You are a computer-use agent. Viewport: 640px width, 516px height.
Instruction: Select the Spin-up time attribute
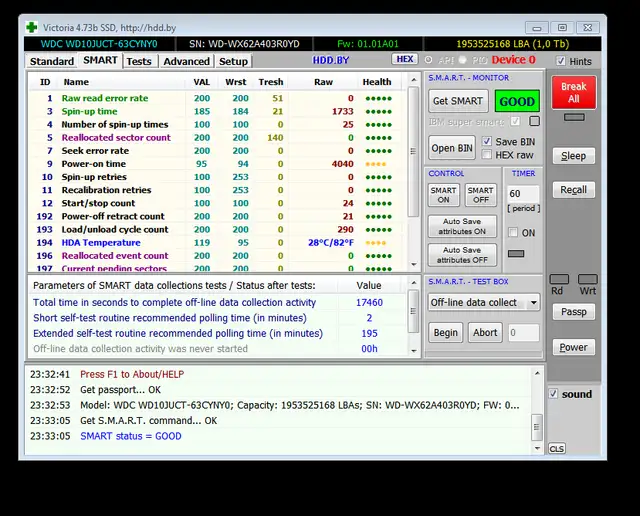tap(217, 111)
